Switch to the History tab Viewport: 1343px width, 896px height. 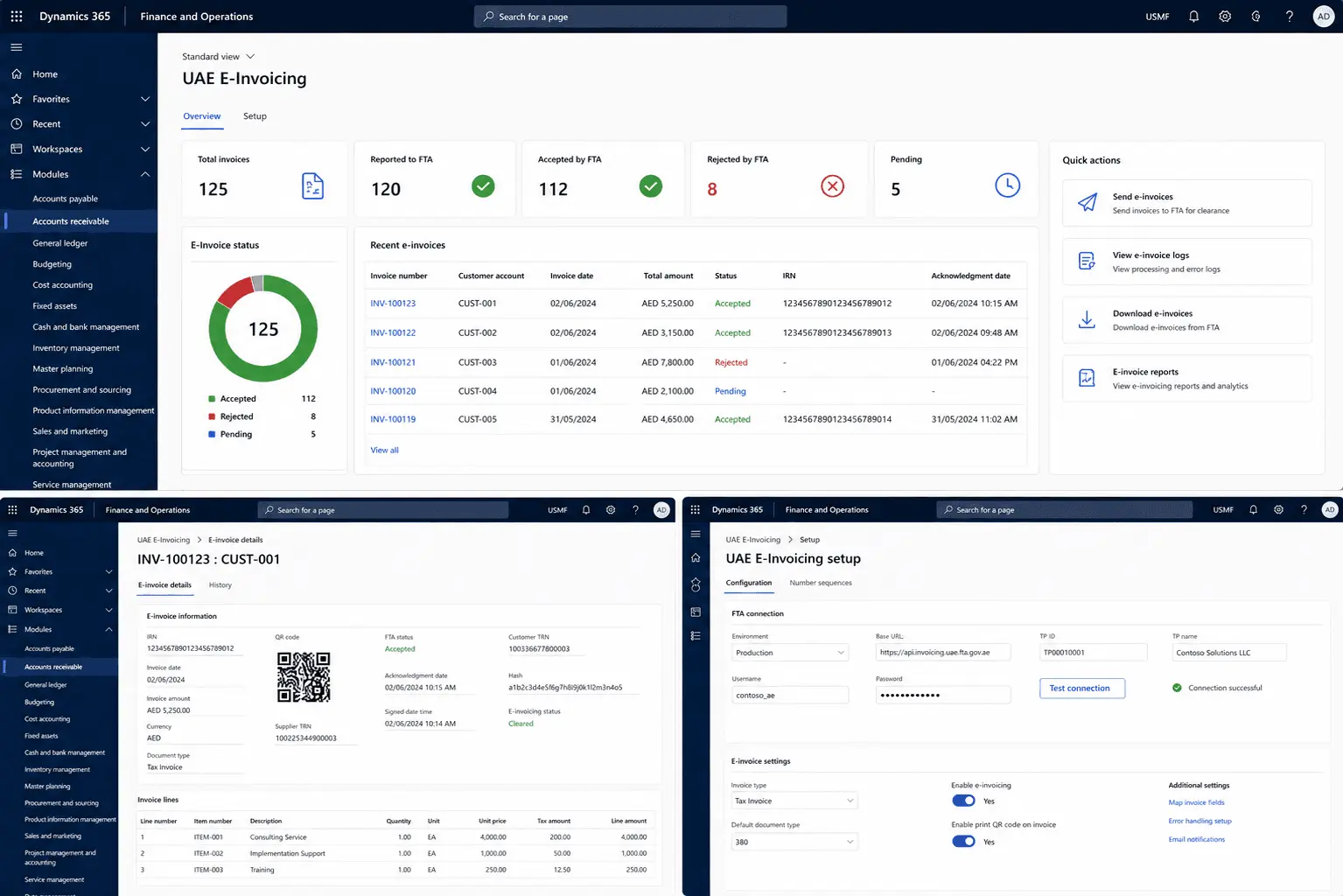pos(220,585)
